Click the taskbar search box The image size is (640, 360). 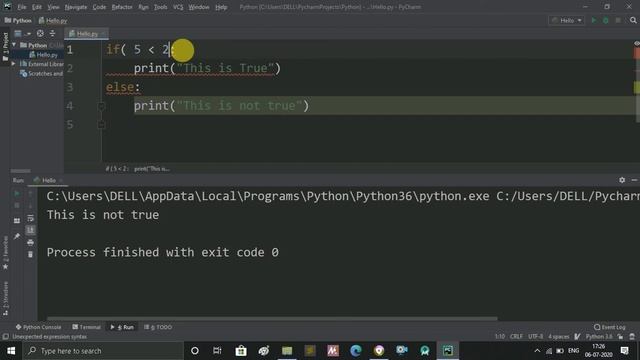(103, 351)
